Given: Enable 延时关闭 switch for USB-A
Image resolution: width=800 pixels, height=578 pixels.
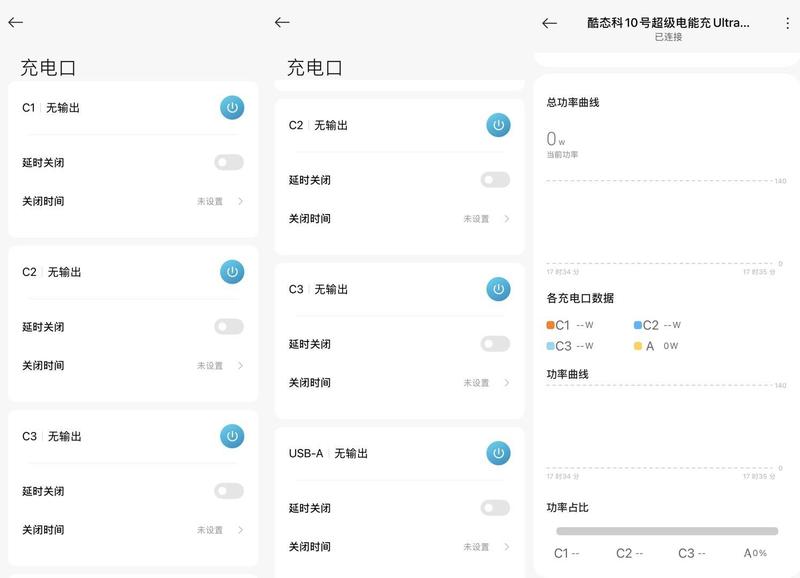Looking at the screenshot, I should [495, 508].
